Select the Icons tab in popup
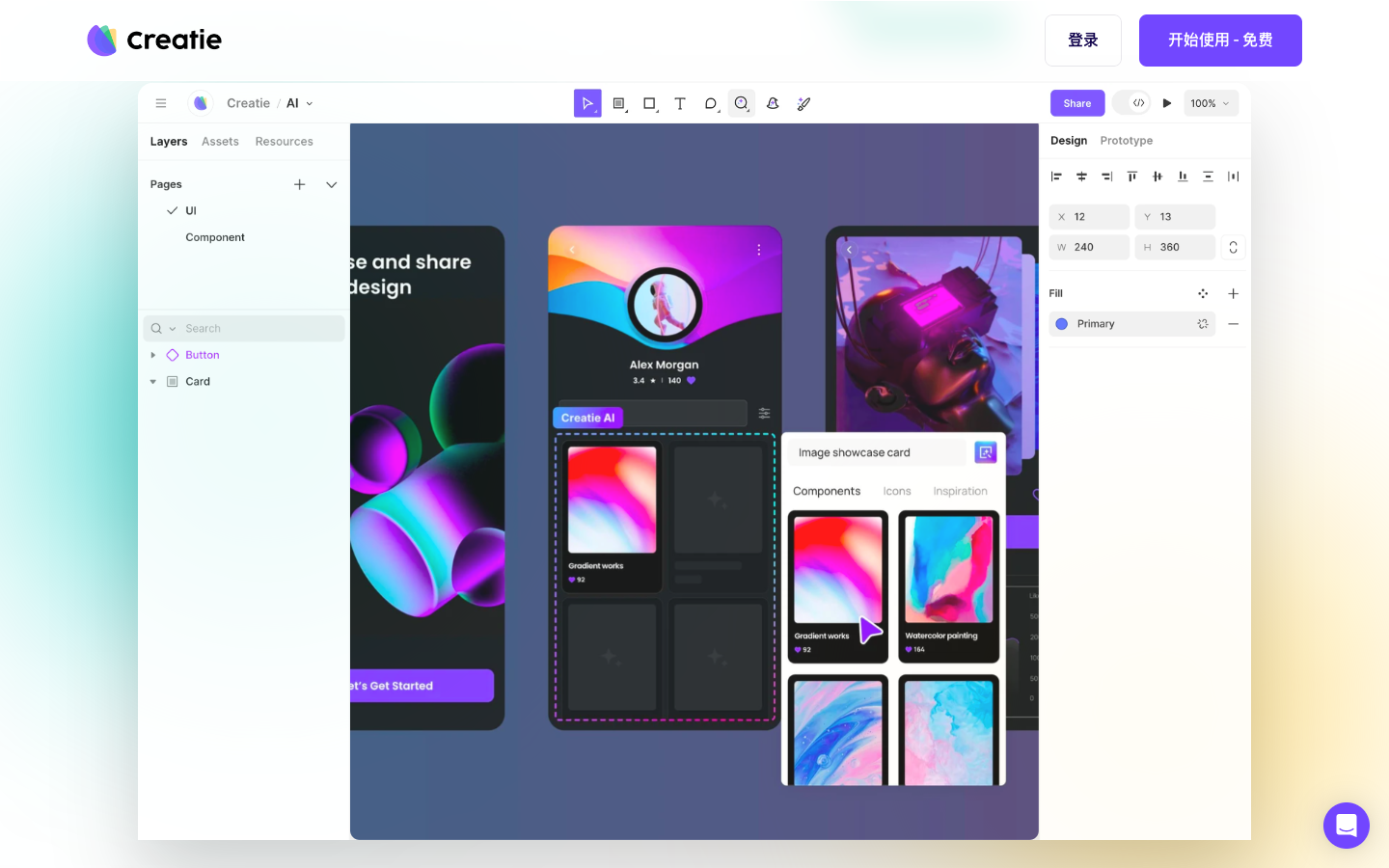This screenshot has width=1389, height=868. pyautogui.click(x=897, y=491)
